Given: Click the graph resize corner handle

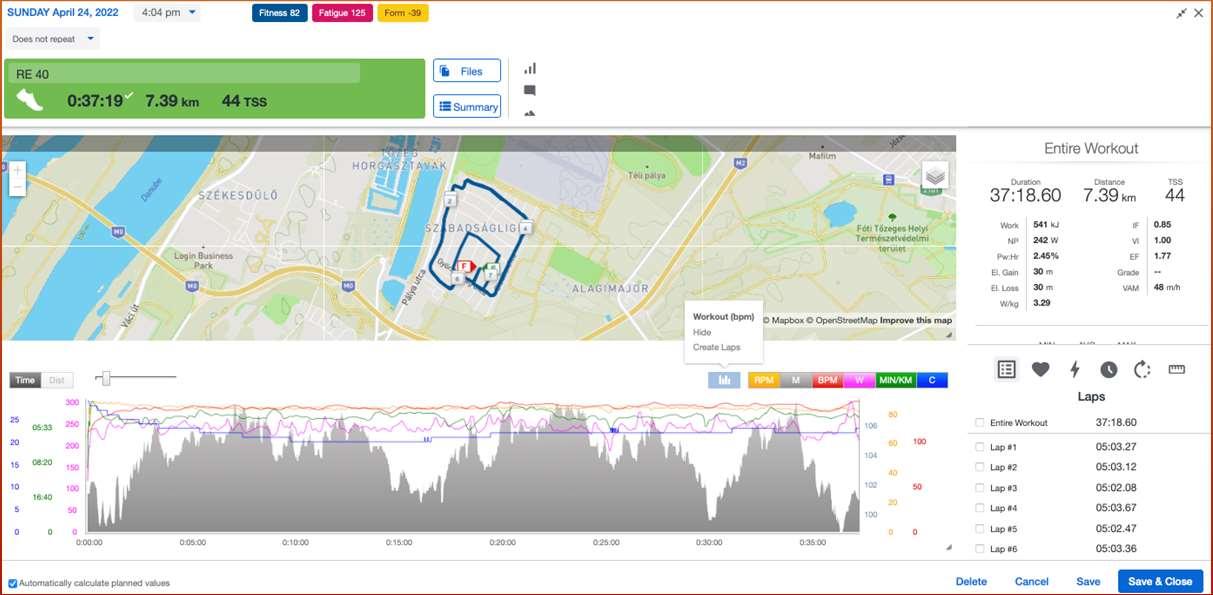Looking at the screenshot, I should 949,547.
